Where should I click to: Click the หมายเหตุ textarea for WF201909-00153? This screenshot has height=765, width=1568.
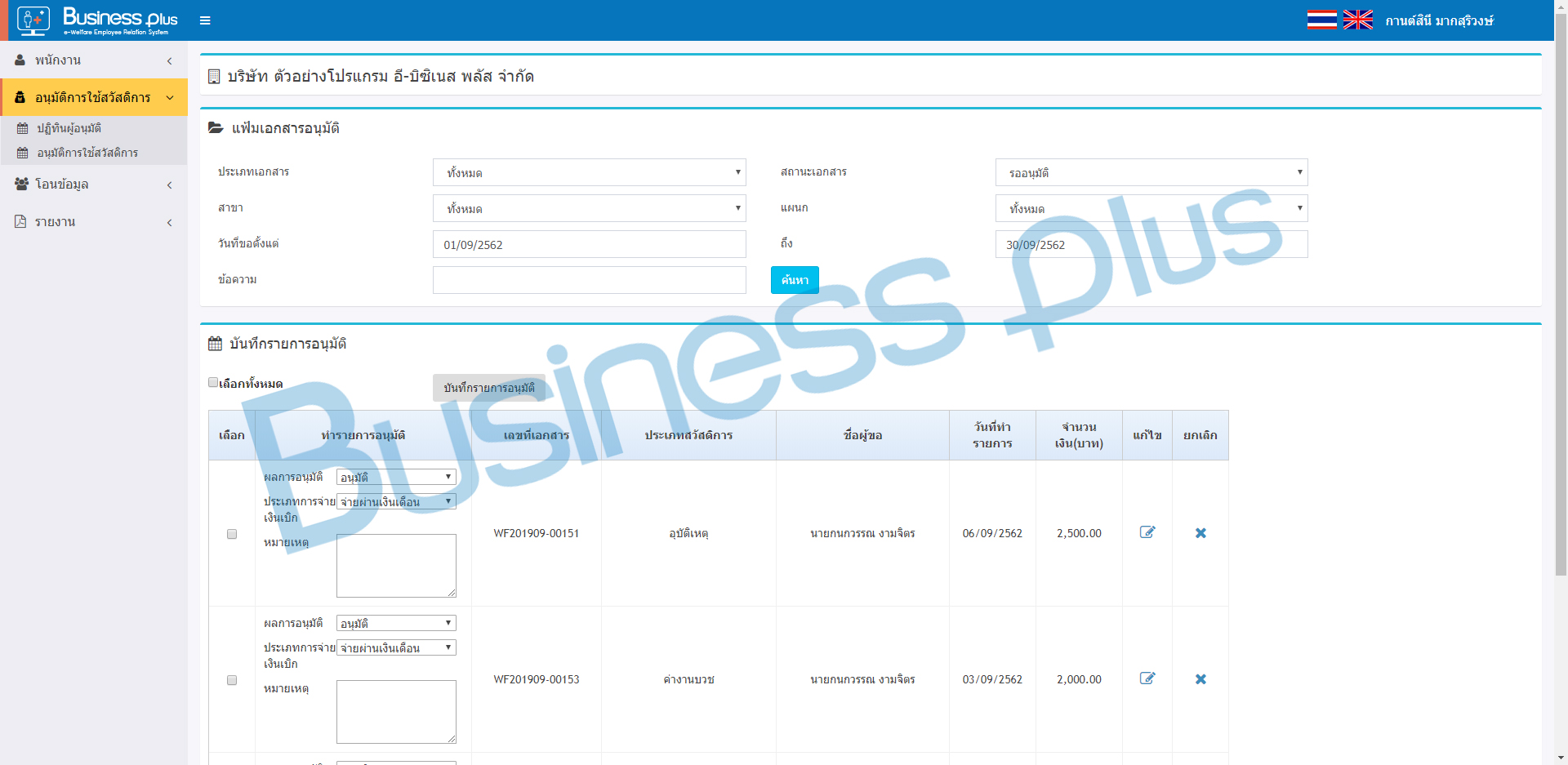(x=396, y=712)
